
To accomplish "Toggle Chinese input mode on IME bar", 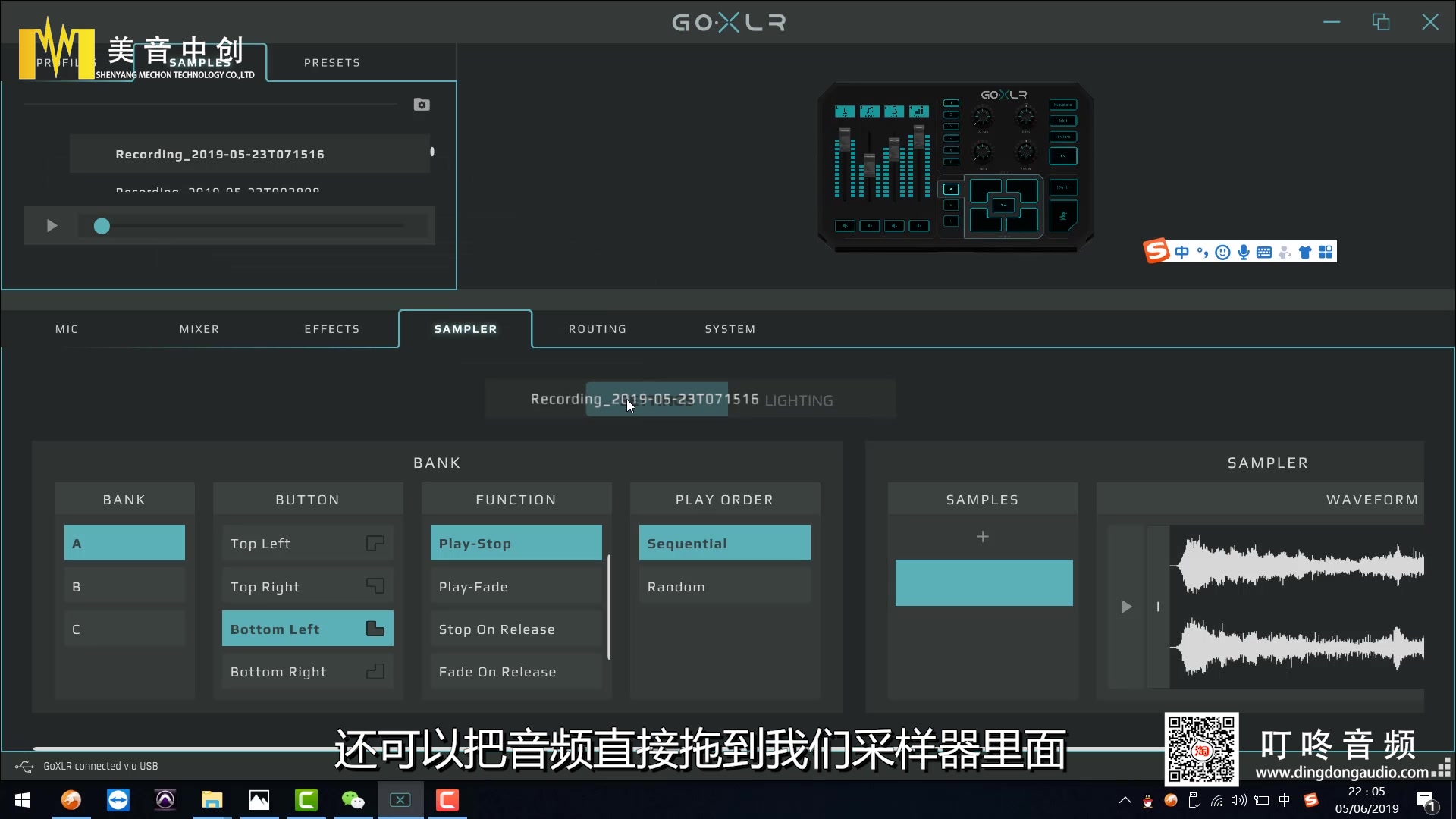I will tap(1181, 252).
